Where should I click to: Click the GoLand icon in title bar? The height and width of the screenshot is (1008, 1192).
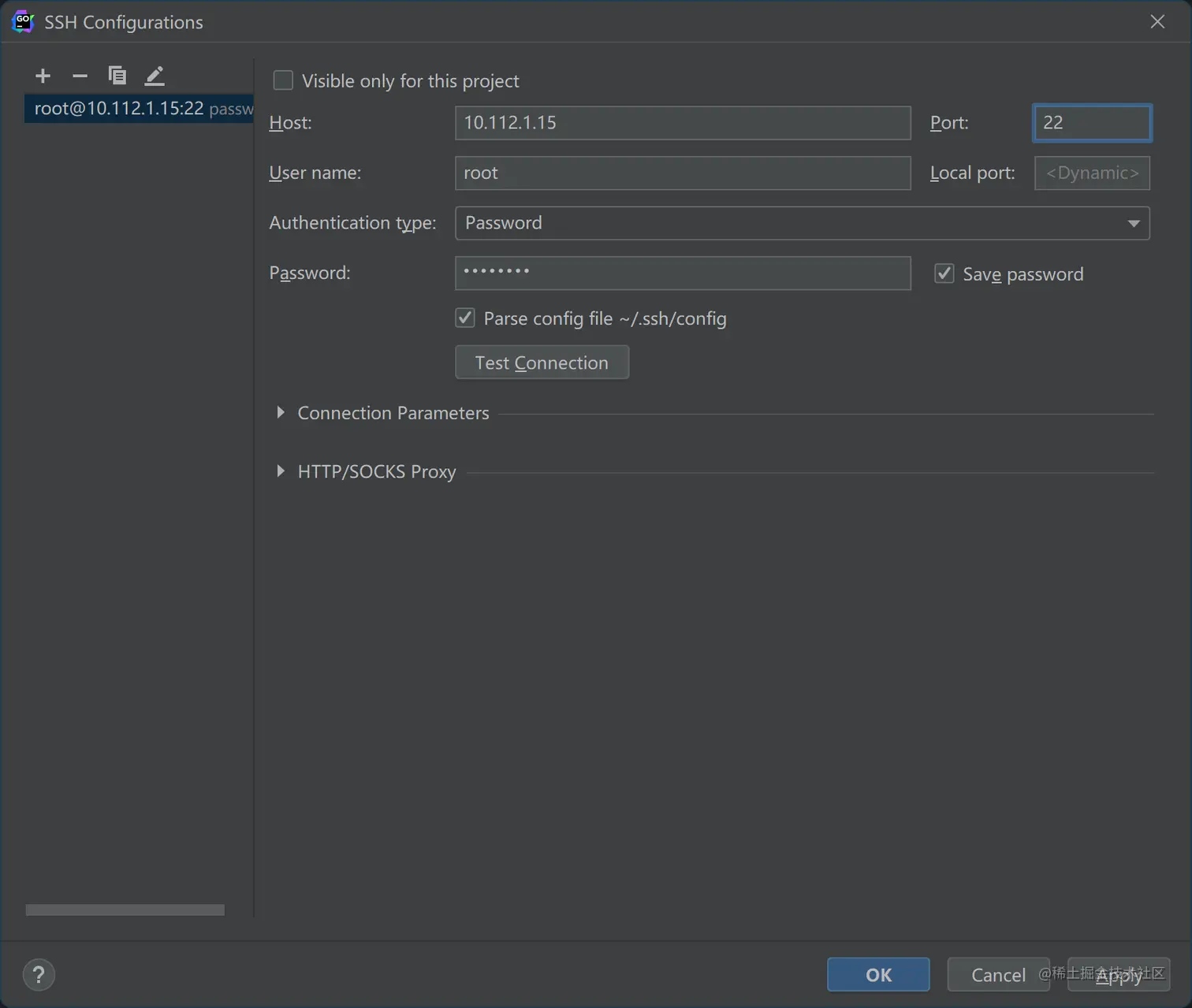[24, 22]
